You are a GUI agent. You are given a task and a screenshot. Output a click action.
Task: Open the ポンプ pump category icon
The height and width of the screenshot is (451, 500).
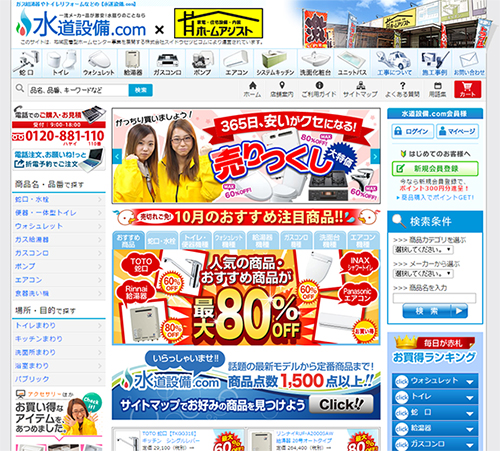click(202, 63)
